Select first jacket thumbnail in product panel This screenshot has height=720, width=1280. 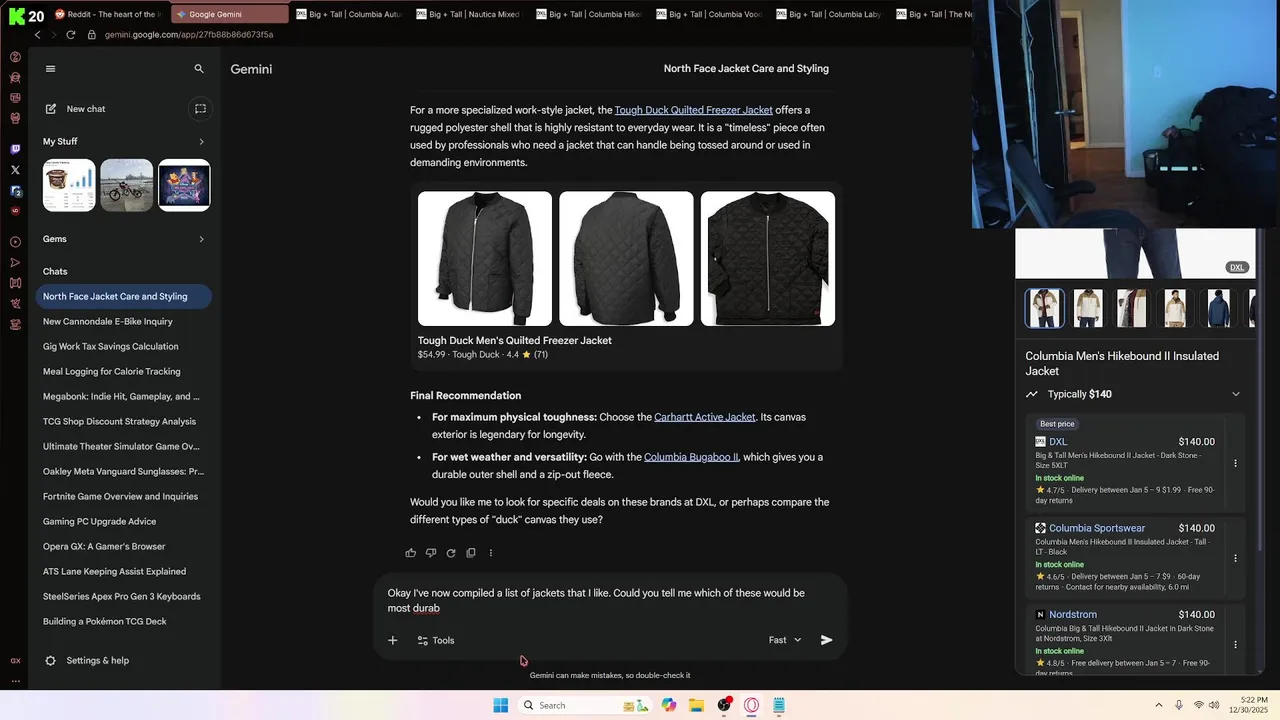click(1045, 308)
